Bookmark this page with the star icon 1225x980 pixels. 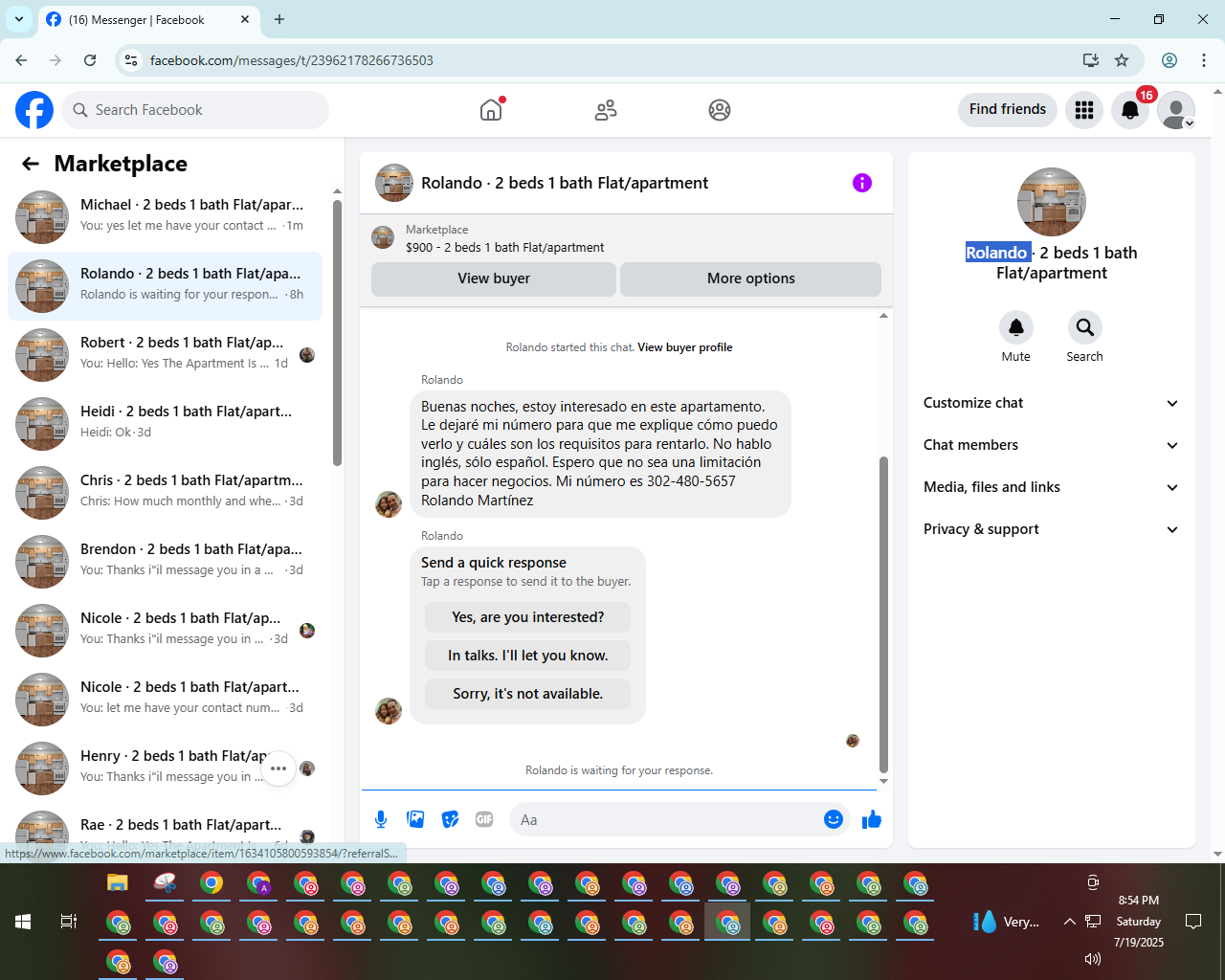[1122, 60]
